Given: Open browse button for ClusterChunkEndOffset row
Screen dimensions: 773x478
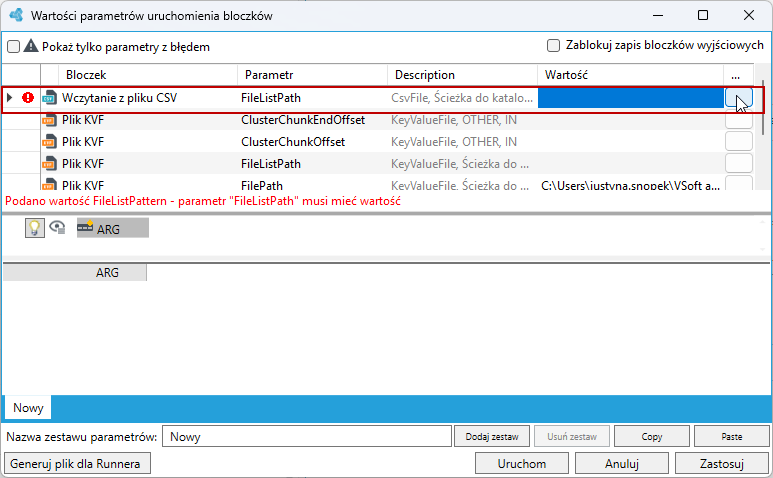Looking at the screenshot, I should point(738,120).
